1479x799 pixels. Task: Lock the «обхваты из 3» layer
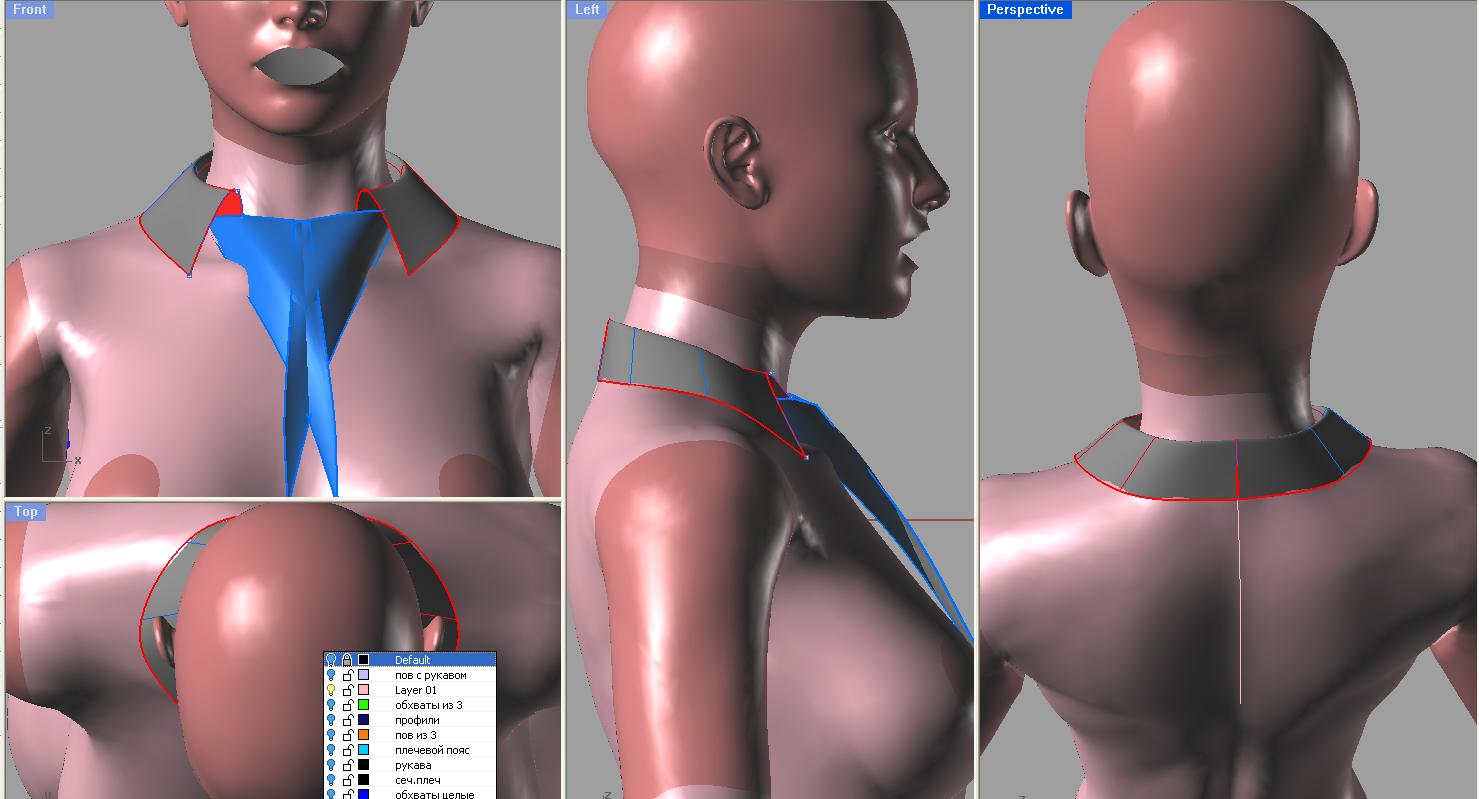click(x=347, y=705)
